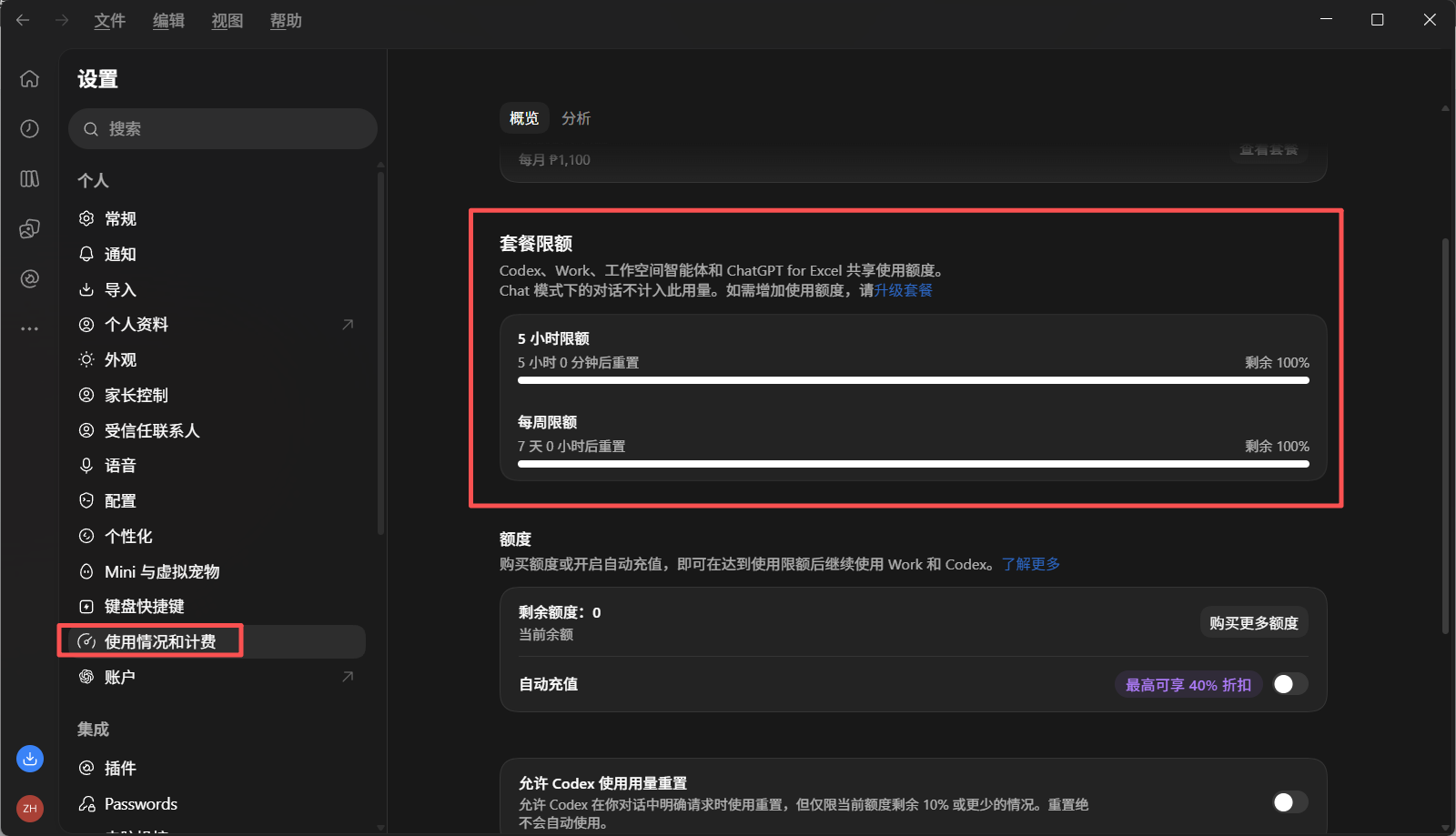Click the 5 小时限额 progress bar
Screen dimensions: 1456x836
click(914, 380)
